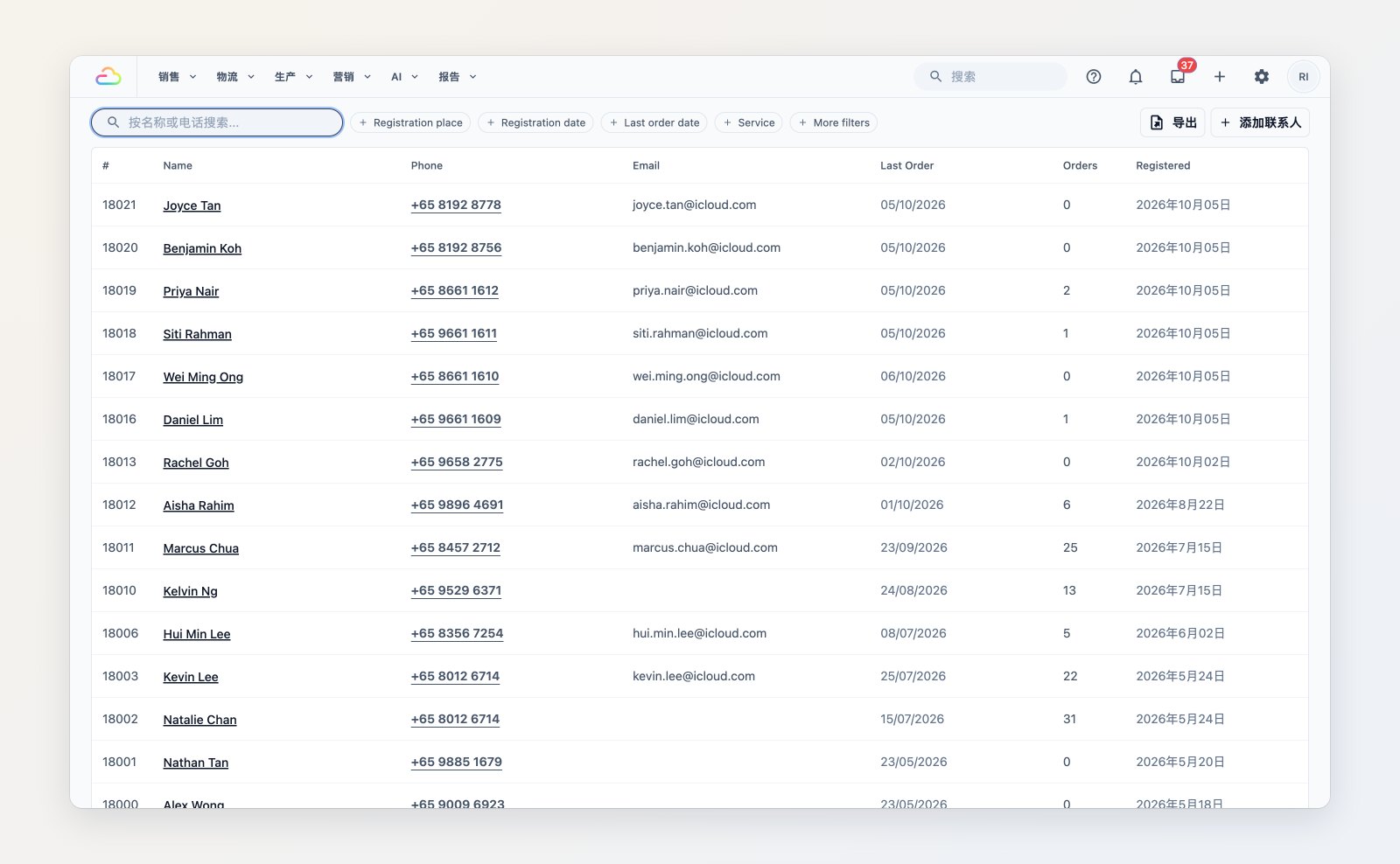This screenshot has height=864, width=1400.
Task: Click phone number +65 9885 1679
Action: click(x=457, y=762)
